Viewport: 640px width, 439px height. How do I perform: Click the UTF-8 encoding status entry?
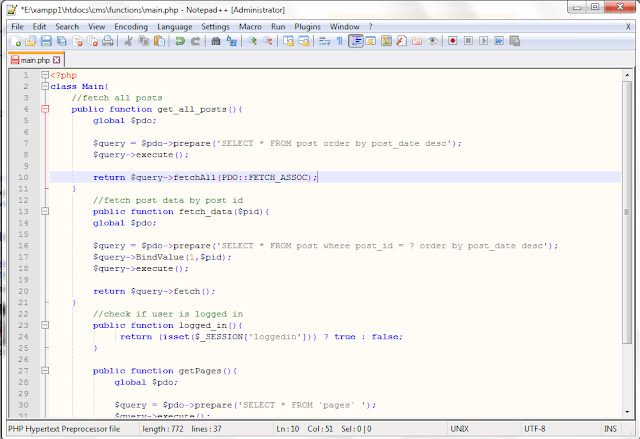point(535,429)
